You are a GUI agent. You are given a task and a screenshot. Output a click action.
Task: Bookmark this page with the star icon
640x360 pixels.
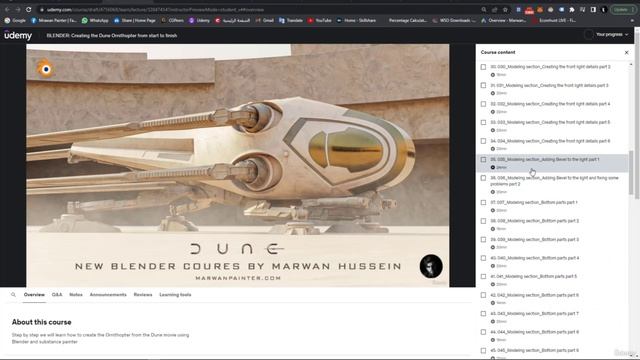pyautogui.click(x=505, y=9)
